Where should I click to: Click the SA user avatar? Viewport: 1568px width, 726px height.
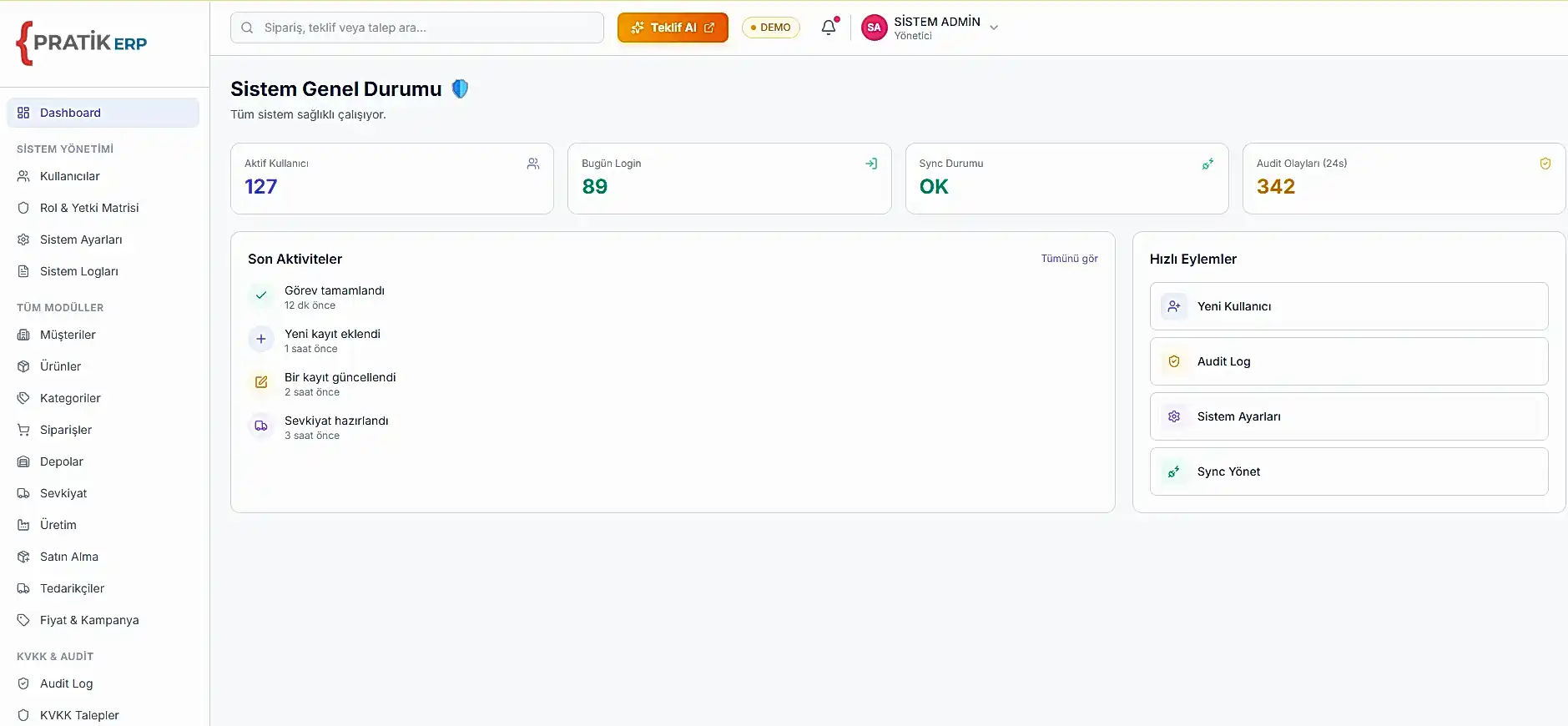[874, 28]
